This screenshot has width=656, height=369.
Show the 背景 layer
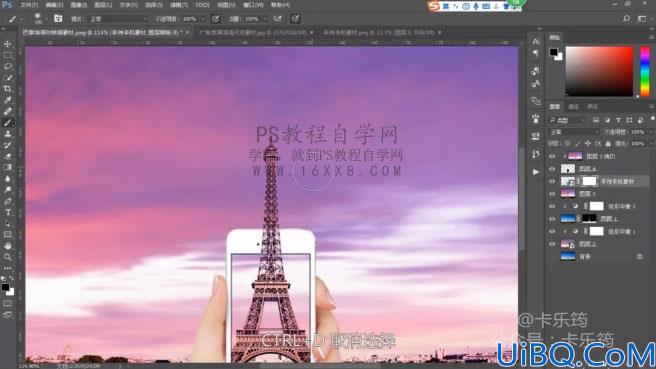point(552,256)
